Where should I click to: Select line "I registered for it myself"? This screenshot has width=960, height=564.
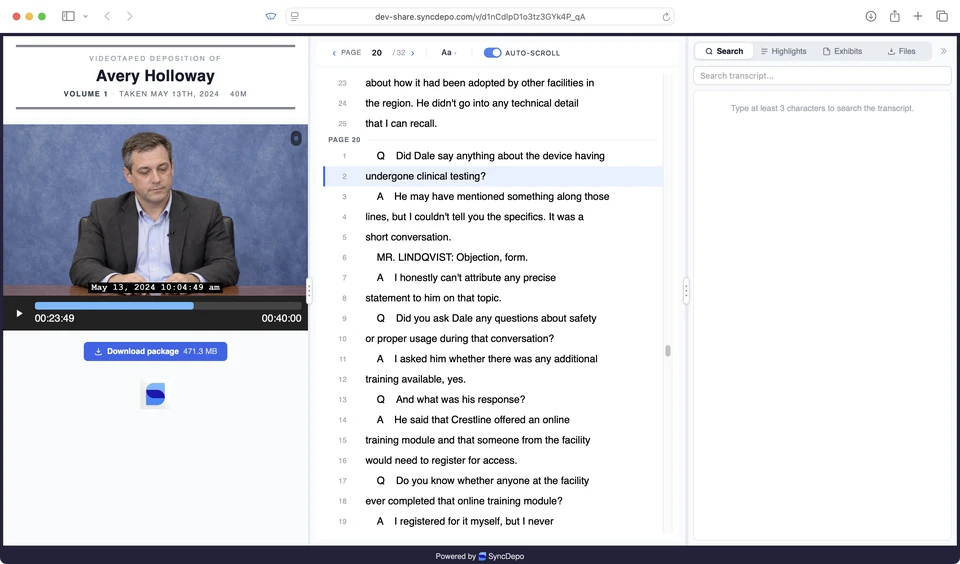tap(493, 521)
